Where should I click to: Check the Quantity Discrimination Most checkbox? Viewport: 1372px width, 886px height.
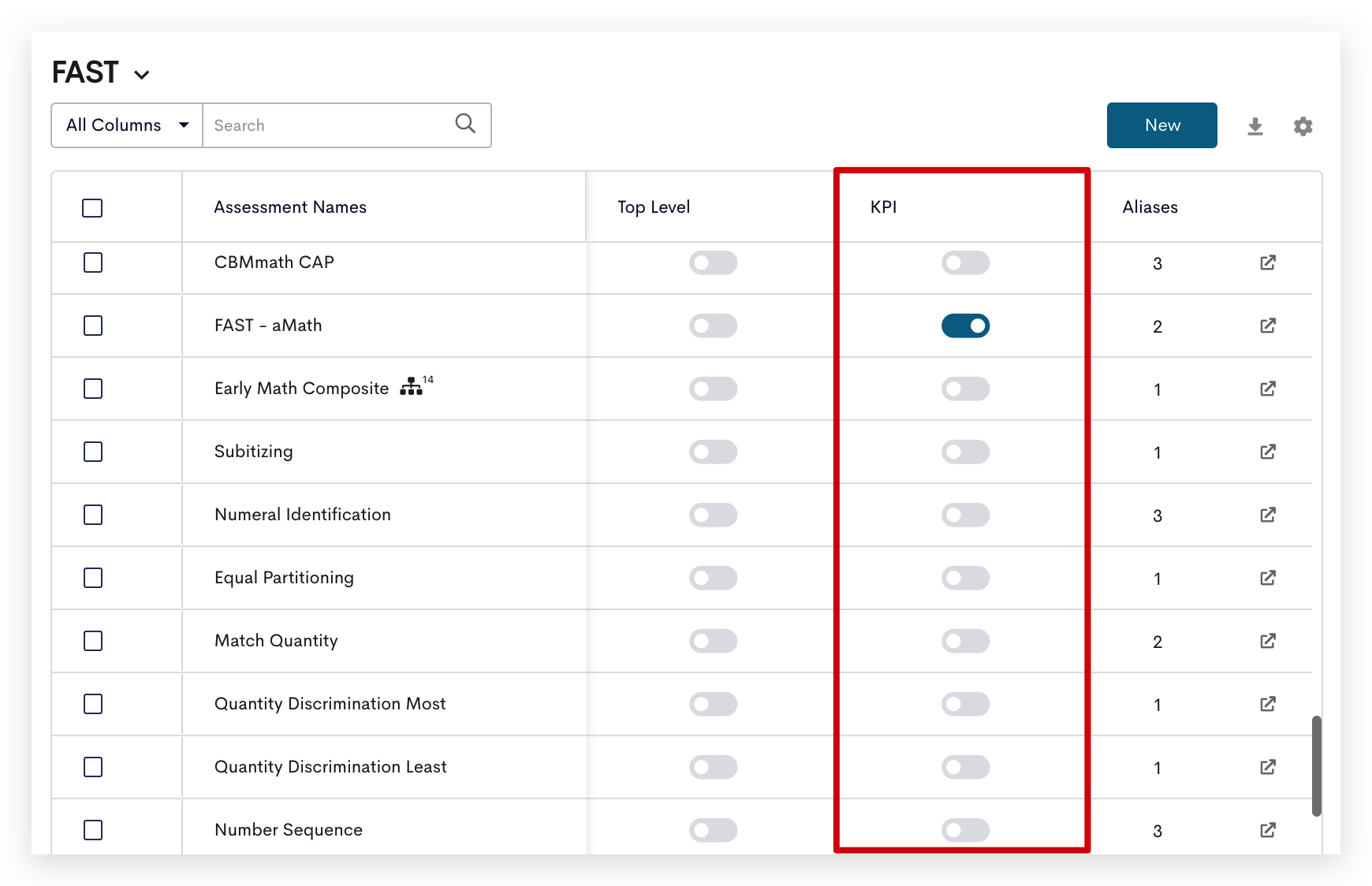pos(93,704)
